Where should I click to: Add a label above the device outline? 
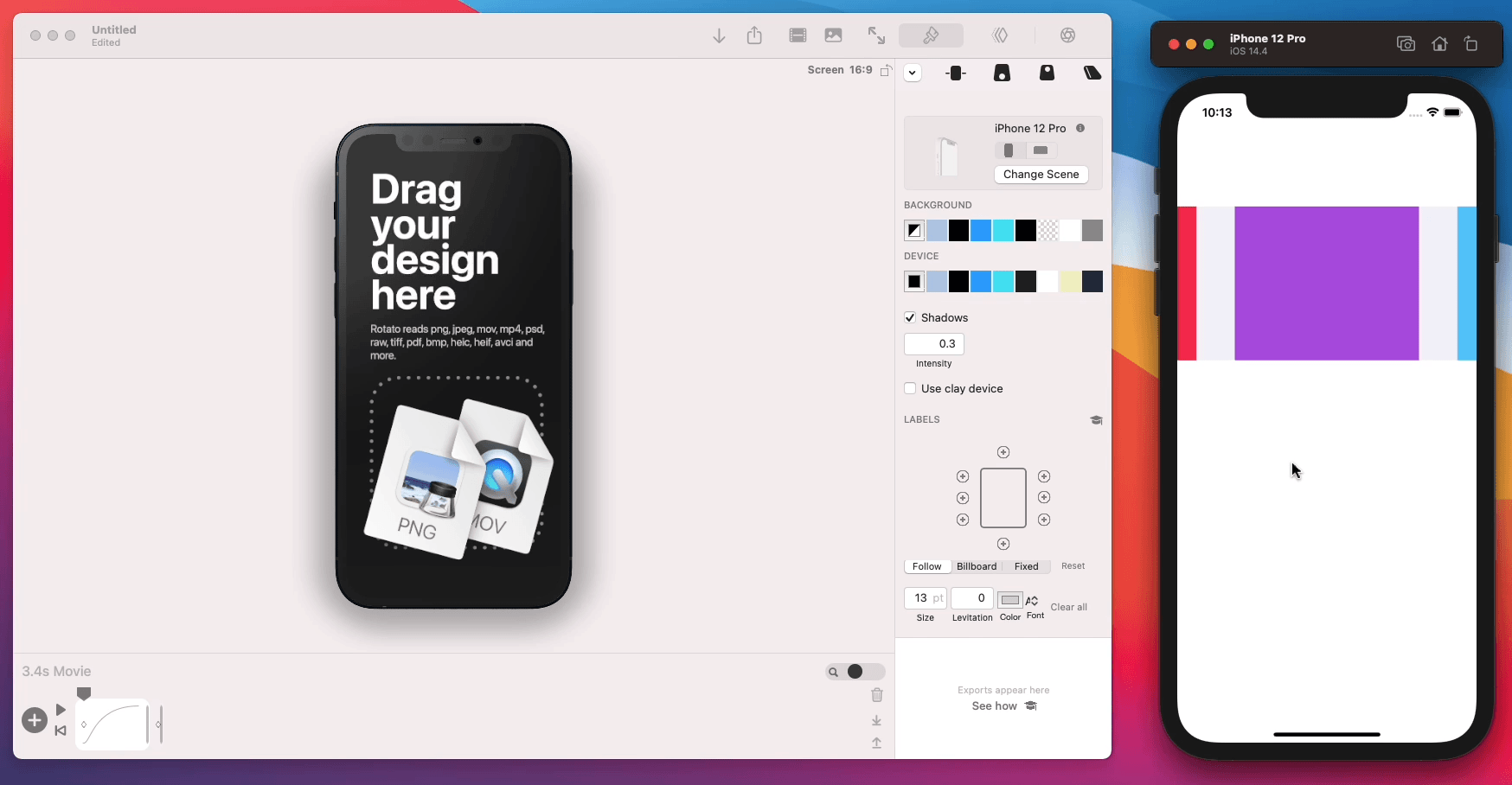tap(1003, 452)
